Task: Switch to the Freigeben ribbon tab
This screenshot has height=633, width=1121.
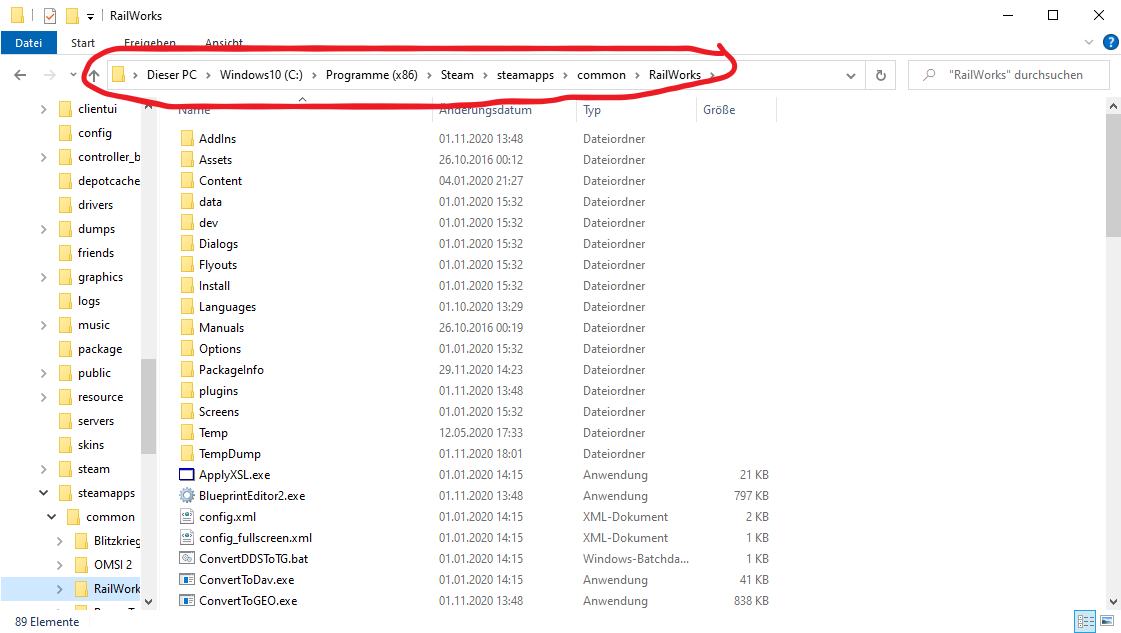Action: point(149,43)
